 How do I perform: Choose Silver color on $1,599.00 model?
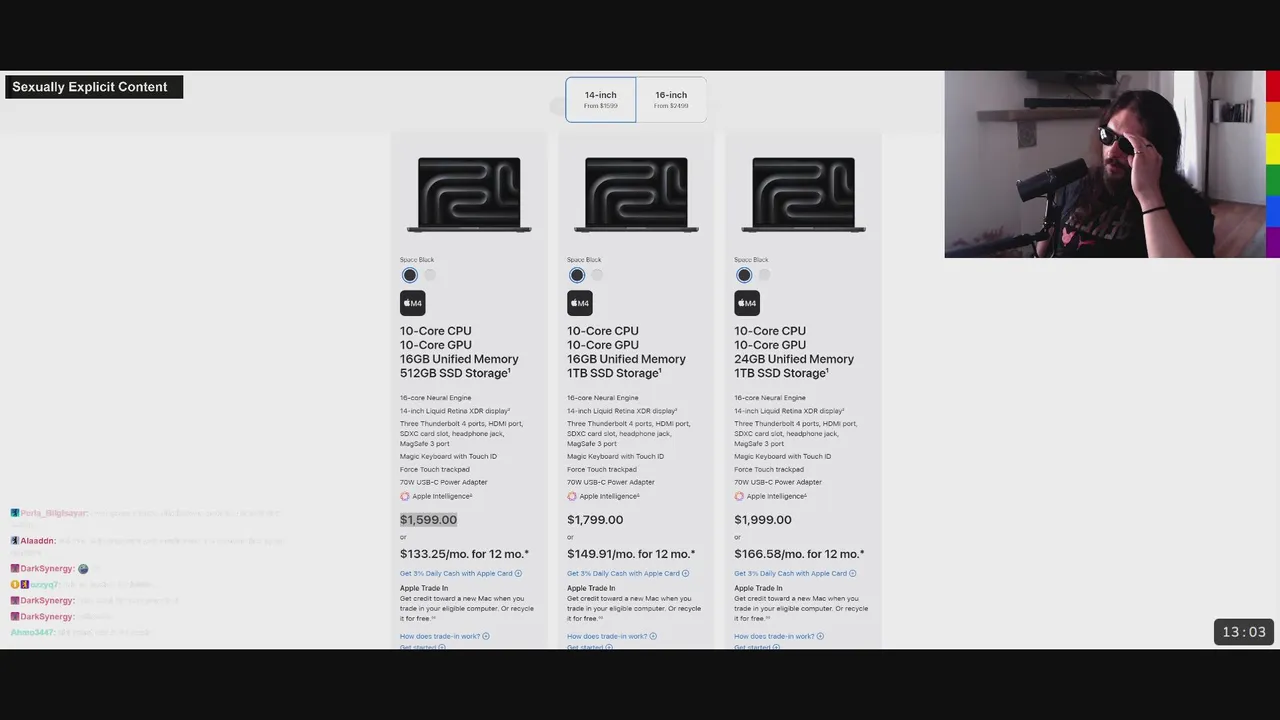430,275
